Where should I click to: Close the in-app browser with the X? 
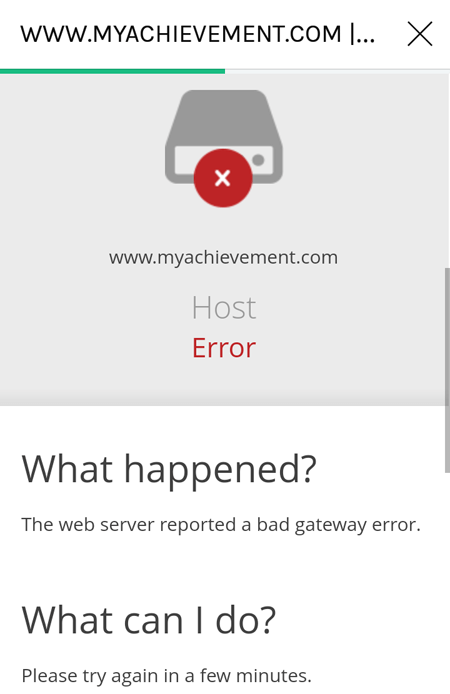pos(419,34)
